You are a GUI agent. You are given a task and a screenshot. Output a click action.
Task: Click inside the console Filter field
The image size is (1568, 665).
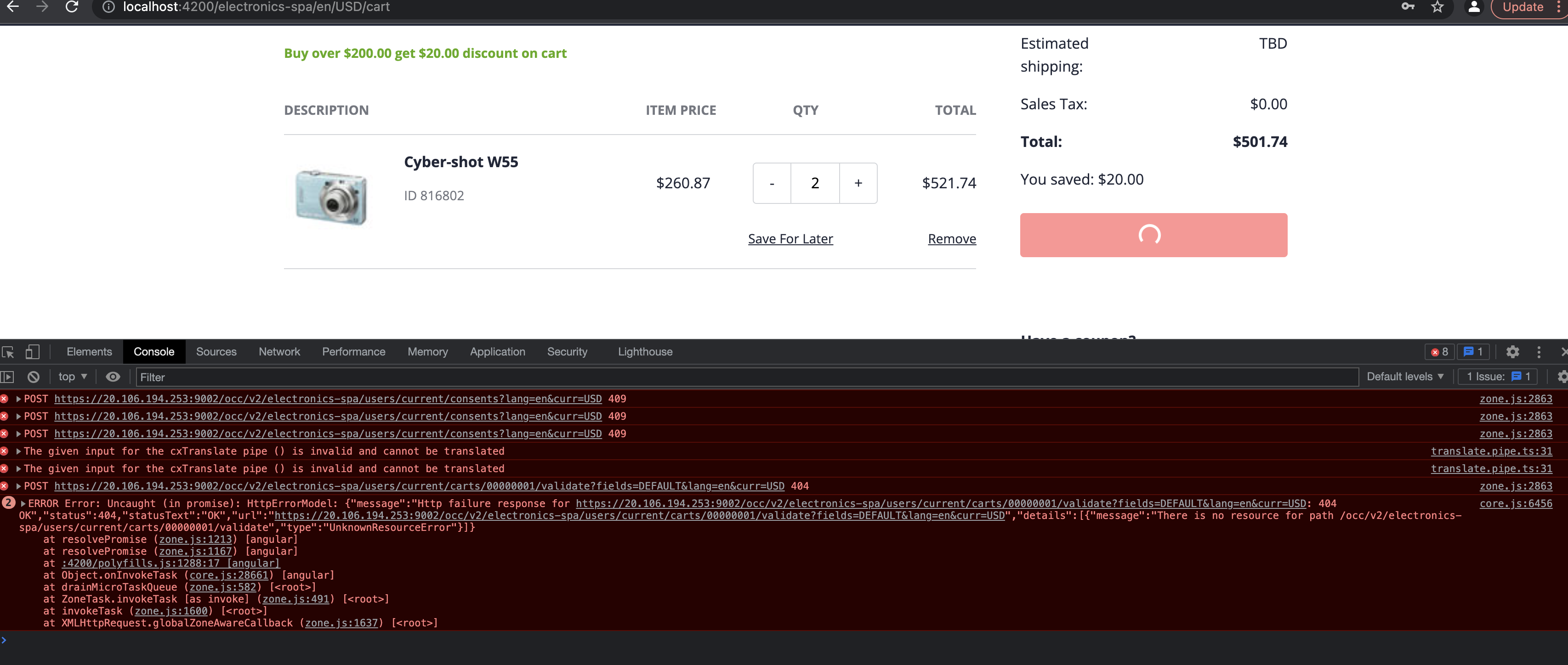point(426,377)
